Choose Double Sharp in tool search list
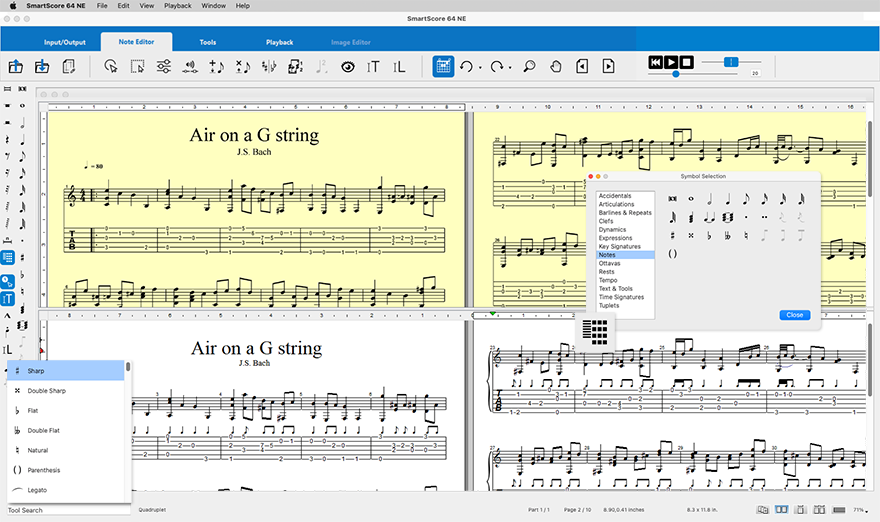 point(66,391)
